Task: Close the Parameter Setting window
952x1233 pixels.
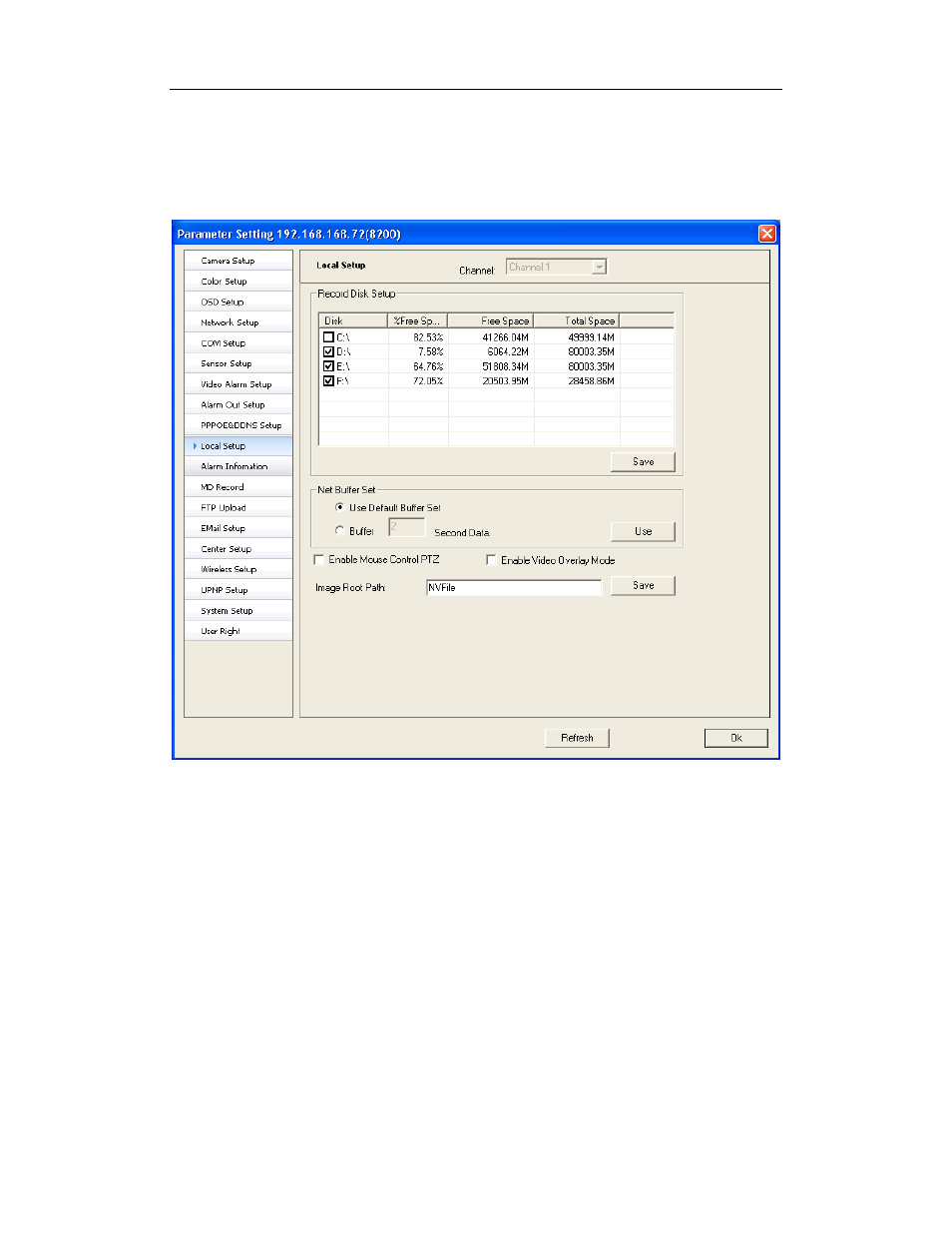Action: point(766,234)
